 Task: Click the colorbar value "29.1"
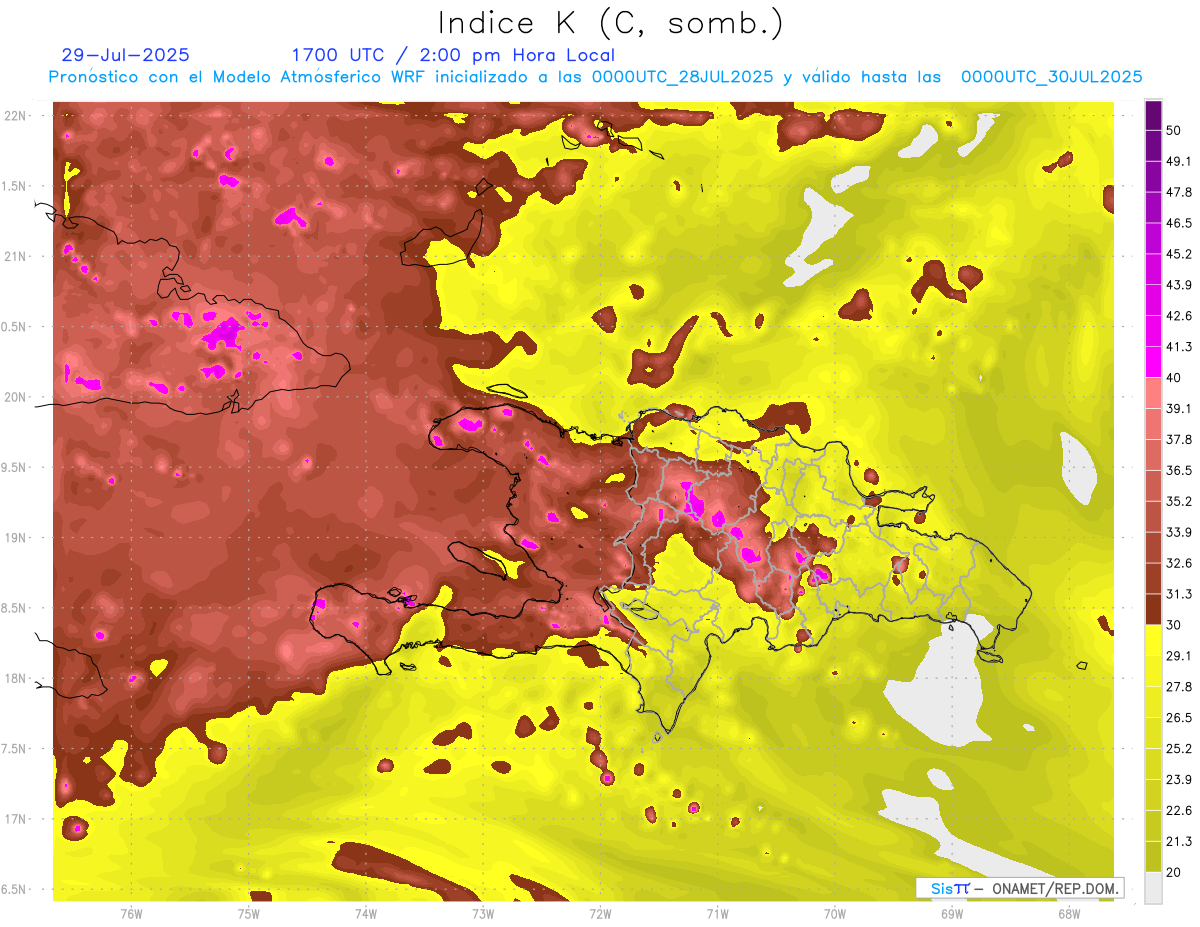pyautogui.click(x=1179, y=656)
